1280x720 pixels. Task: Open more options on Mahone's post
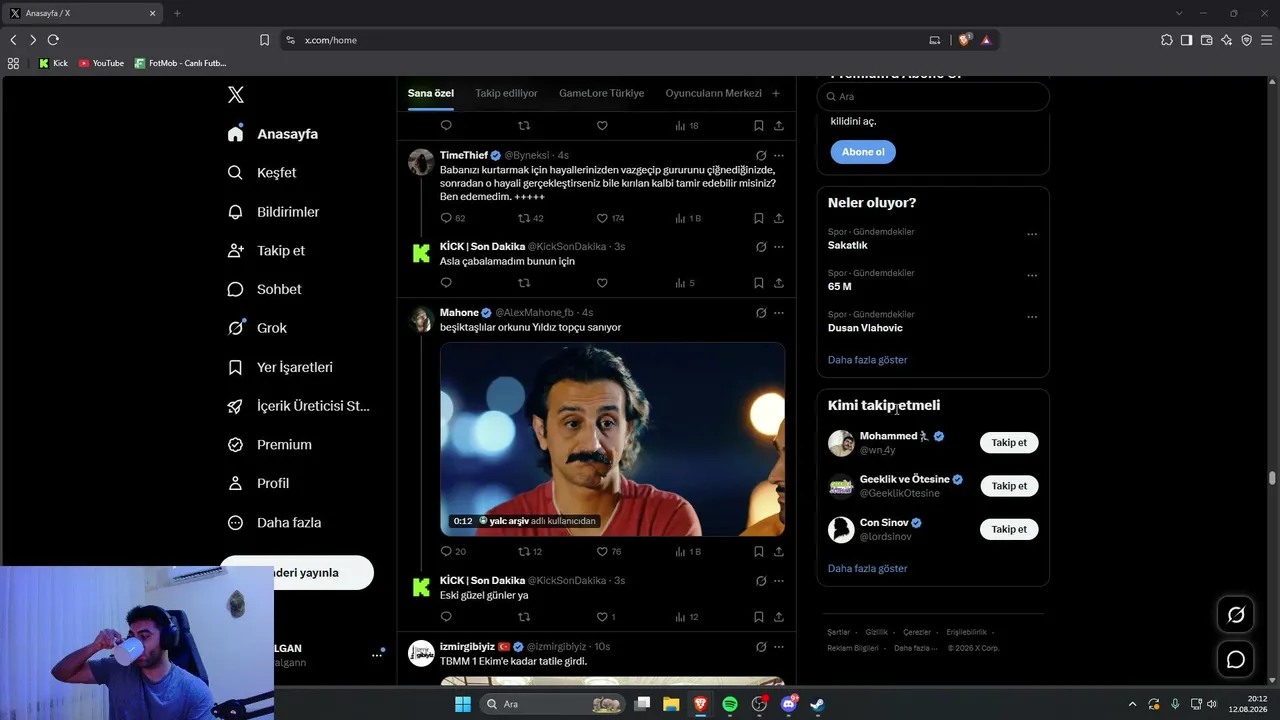779,313
